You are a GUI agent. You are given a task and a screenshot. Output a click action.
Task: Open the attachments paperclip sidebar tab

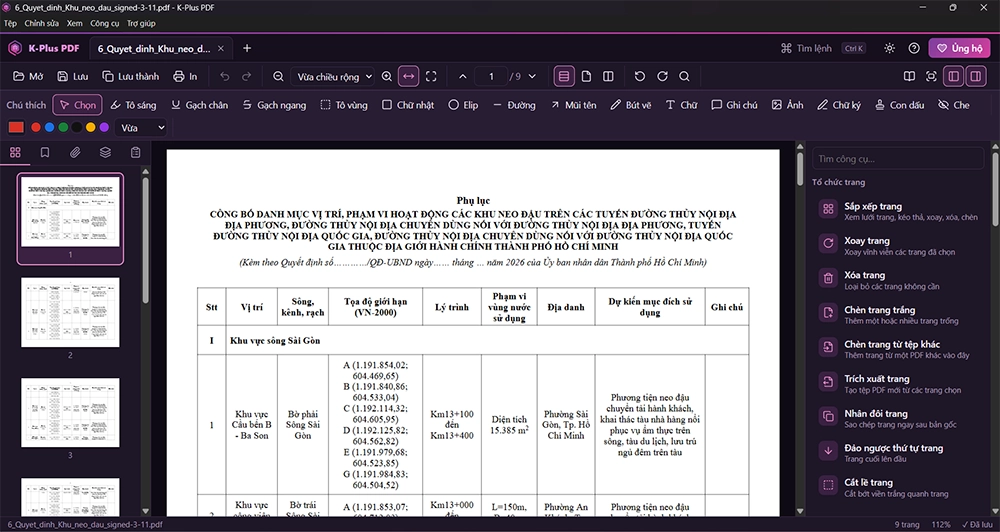click(75, 152)
